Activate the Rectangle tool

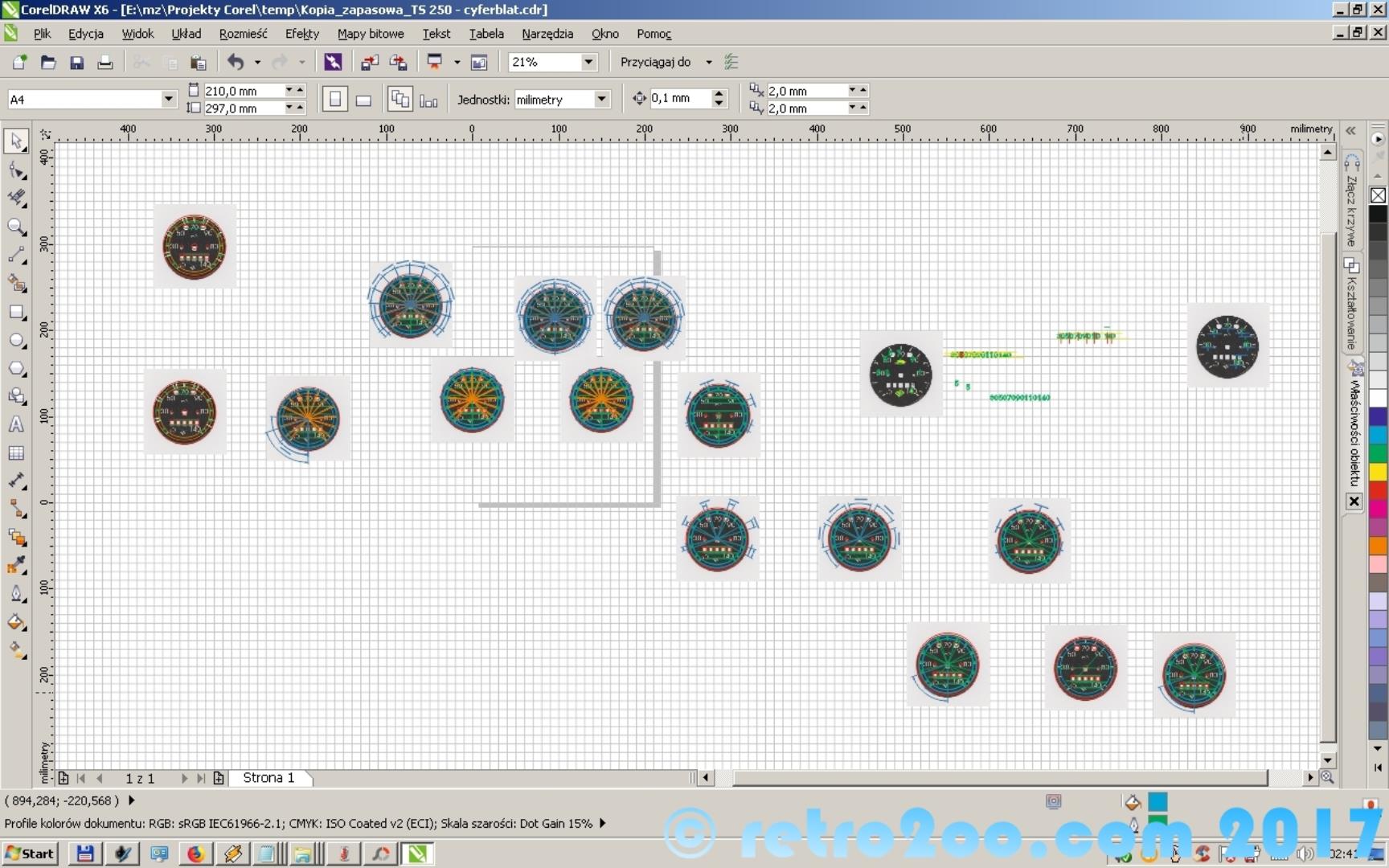pyautogui.click(x=16, y=313)
